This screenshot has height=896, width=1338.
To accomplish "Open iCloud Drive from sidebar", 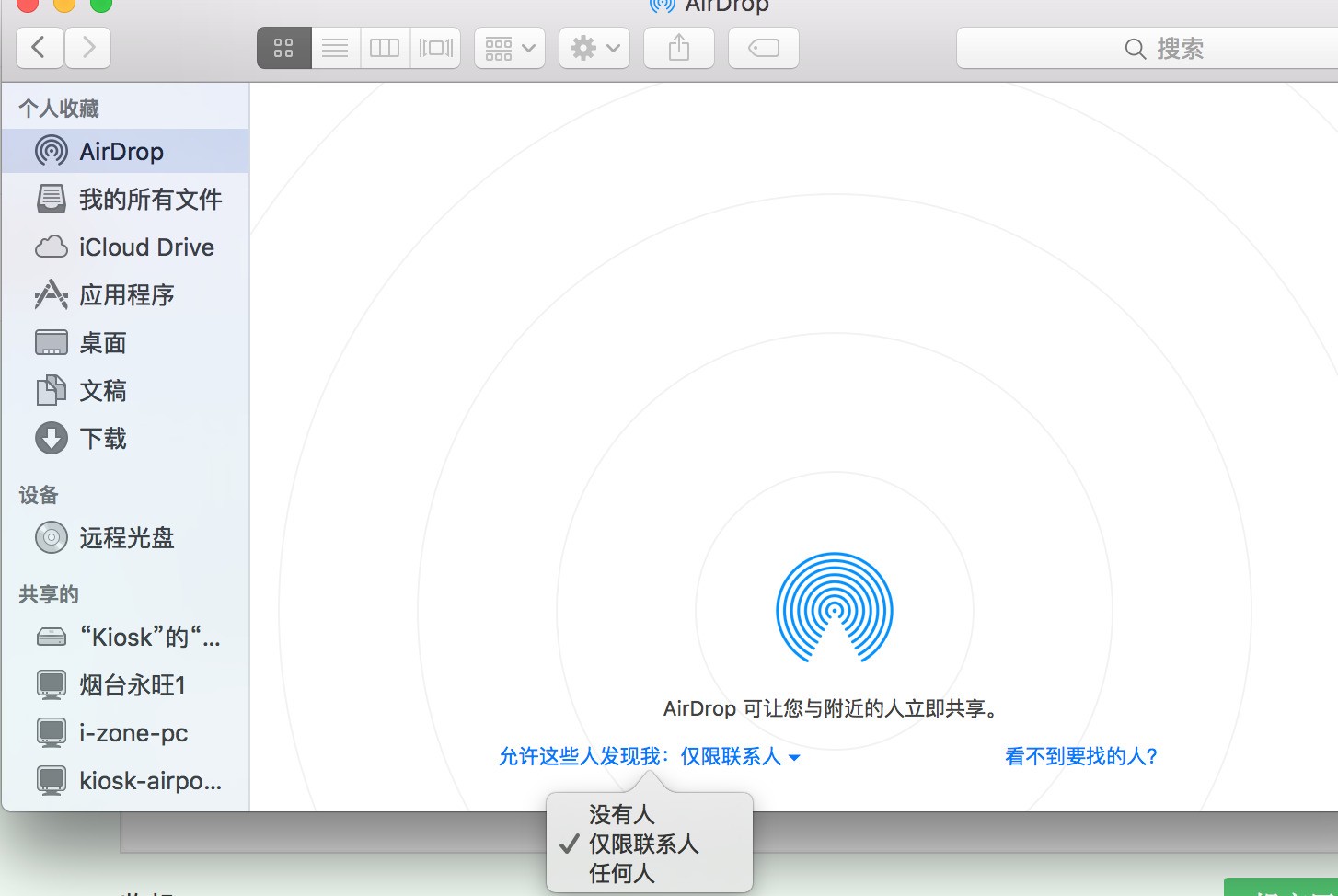I will pyautogui.click(x=145, y=247).
